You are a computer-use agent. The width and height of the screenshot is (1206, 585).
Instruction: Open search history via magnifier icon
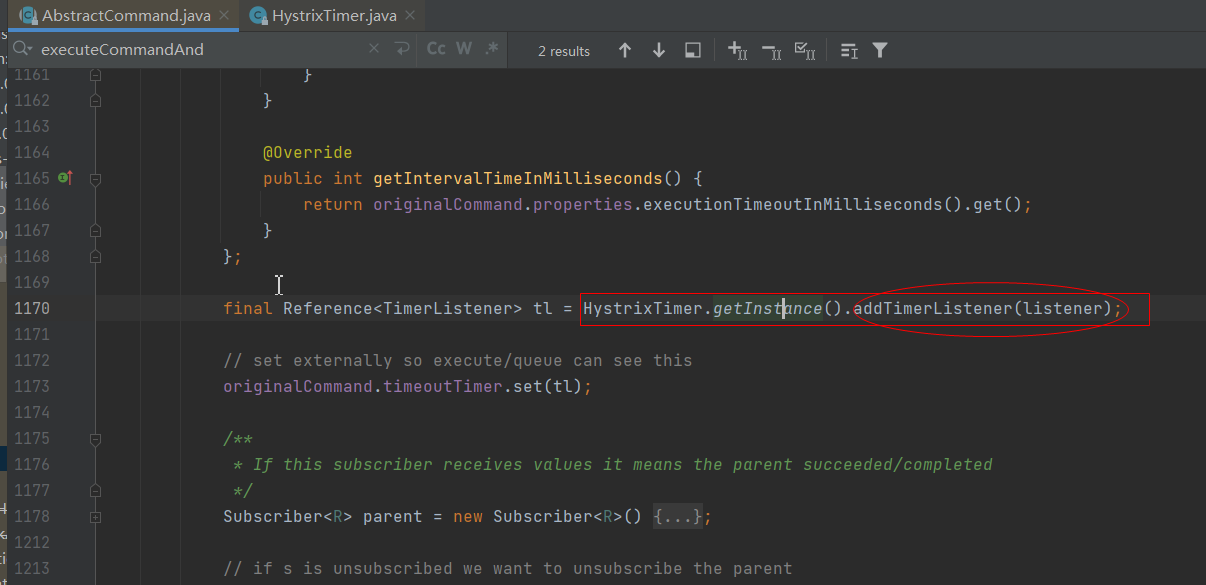(22, 49)
